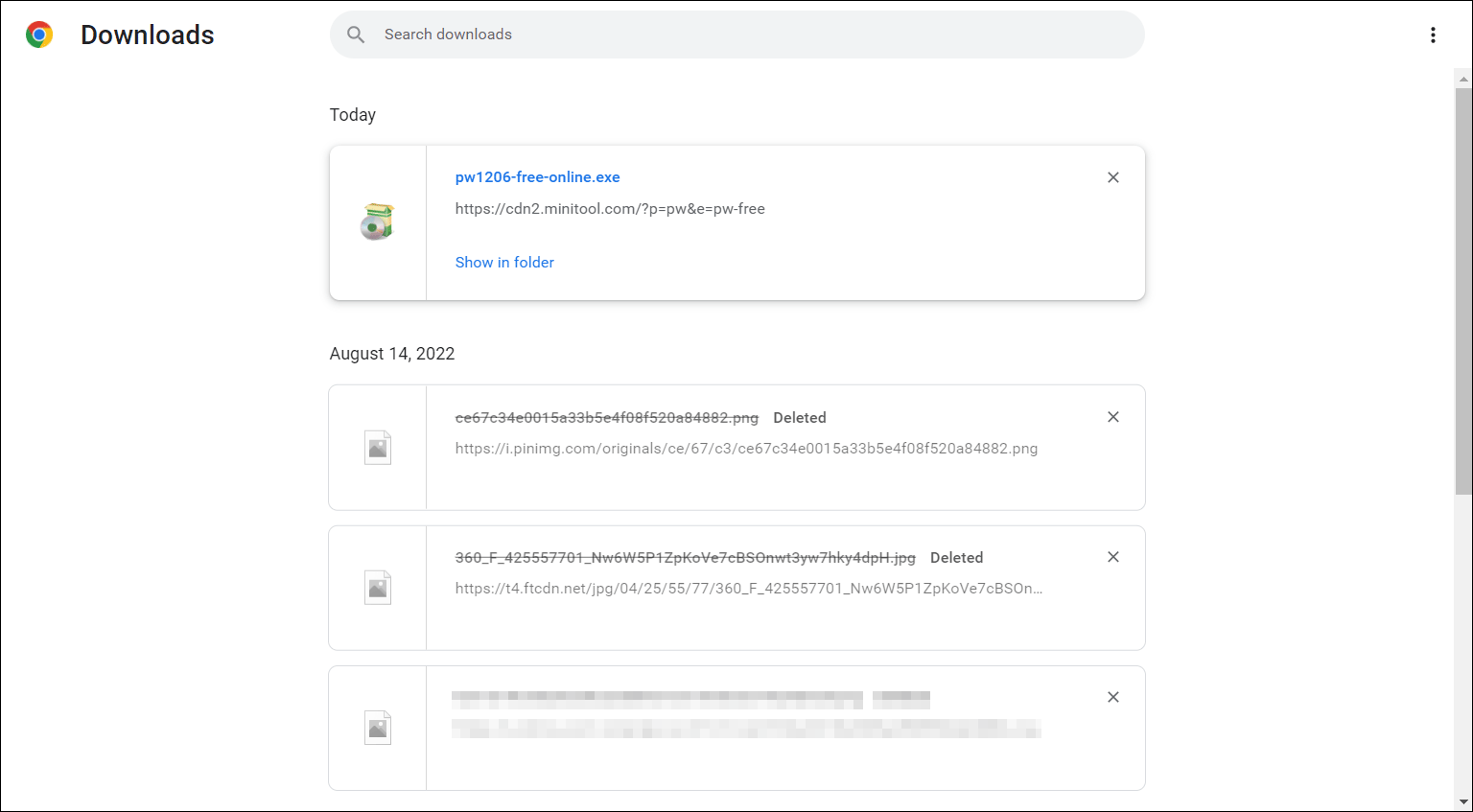
Task: Click the Chrome logo icon
Action: [38, 35]
